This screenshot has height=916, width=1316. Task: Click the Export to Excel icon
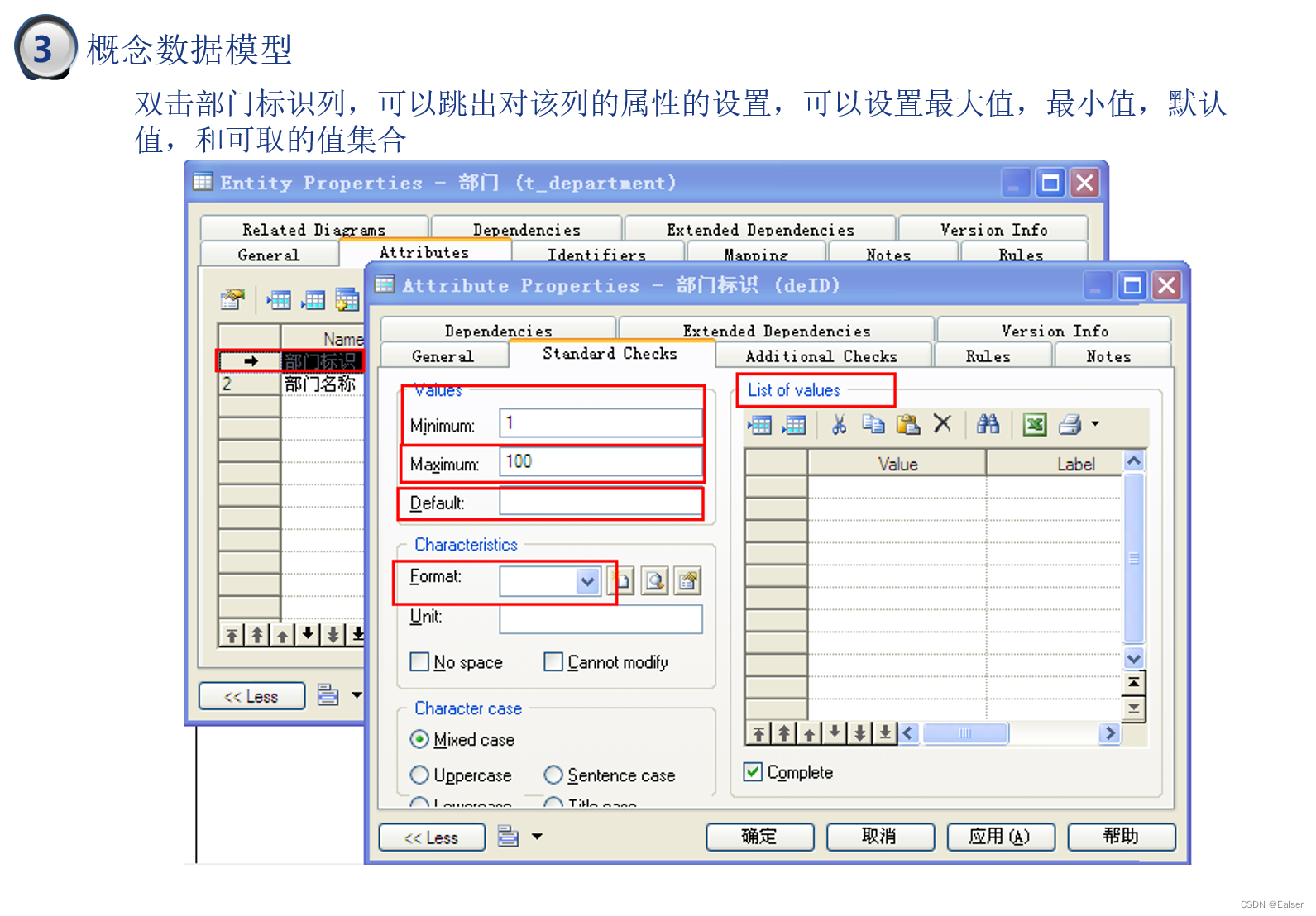(1035, 425)
